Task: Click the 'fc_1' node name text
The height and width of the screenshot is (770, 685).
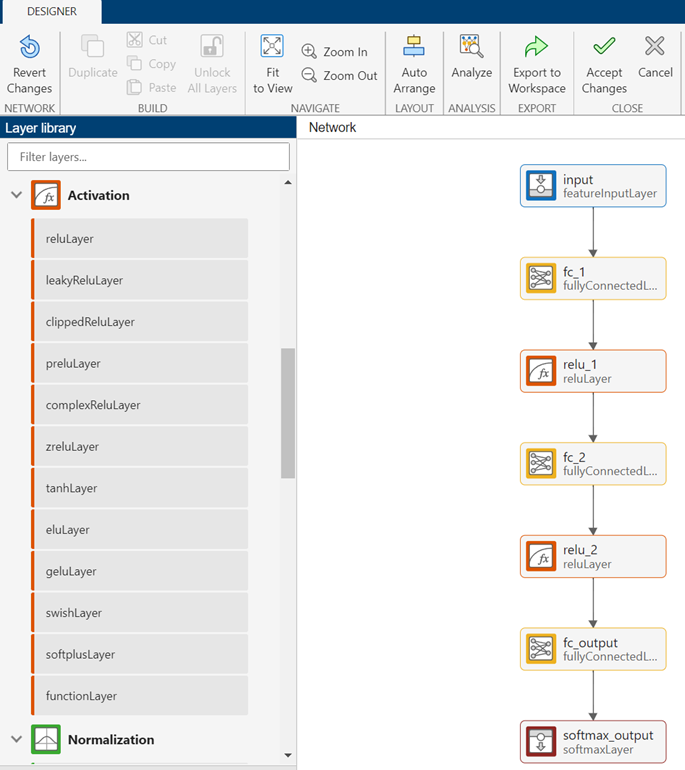Action: point(574,272)
